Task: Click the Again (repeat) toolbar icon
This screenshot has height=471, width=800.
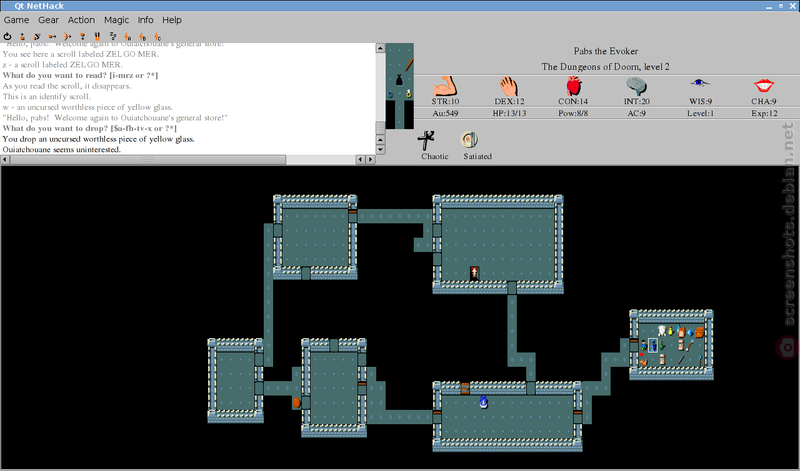Action: point(7,36)
